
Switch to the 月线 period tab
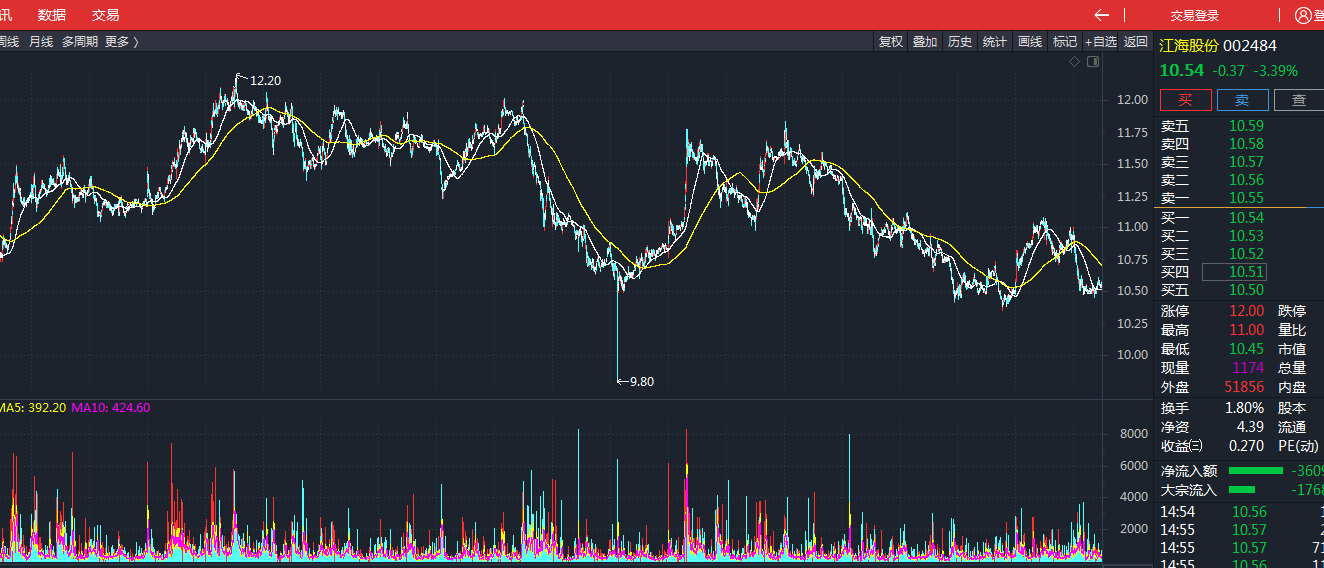pyautogui.click(x=41, y=42)
